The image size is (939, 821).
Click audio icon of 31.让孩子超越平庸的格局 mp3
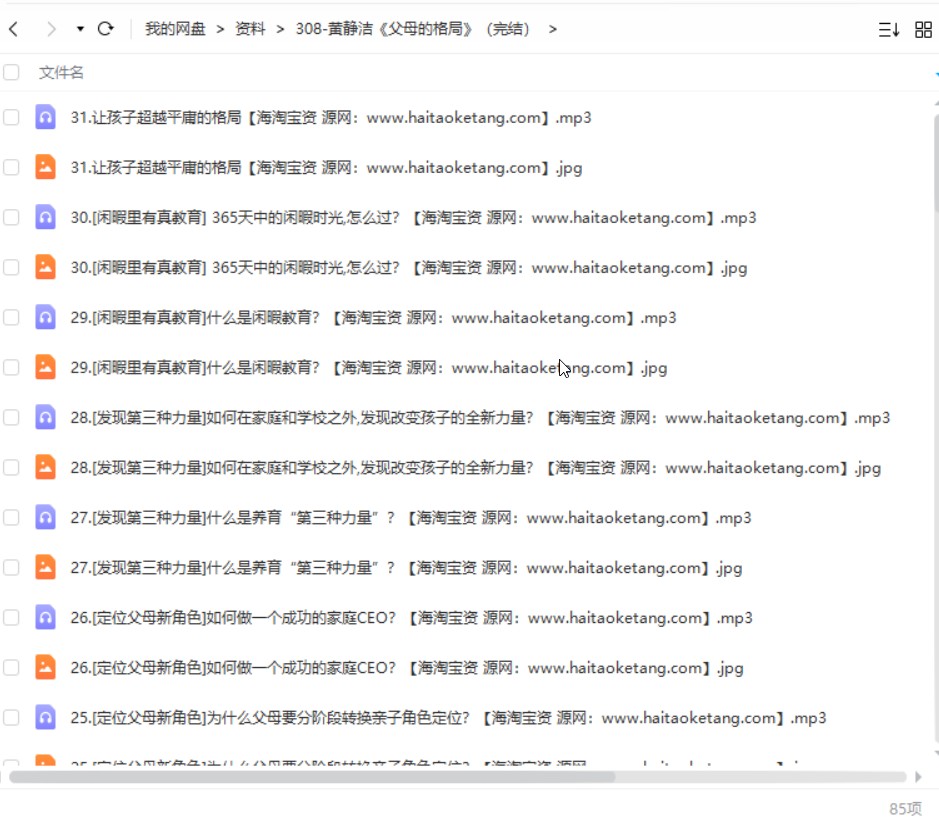46,117
